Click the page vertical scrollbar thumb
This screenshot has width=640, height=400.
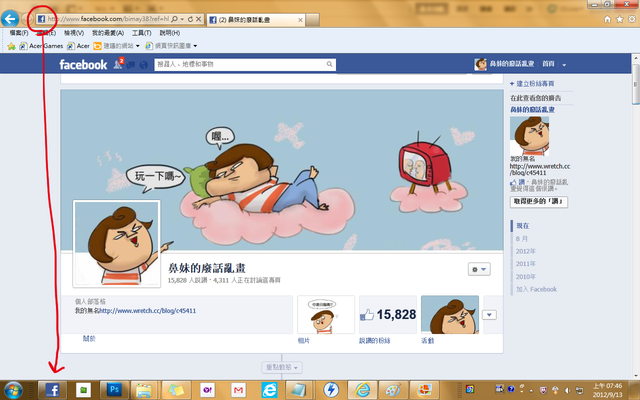(636, 84)
